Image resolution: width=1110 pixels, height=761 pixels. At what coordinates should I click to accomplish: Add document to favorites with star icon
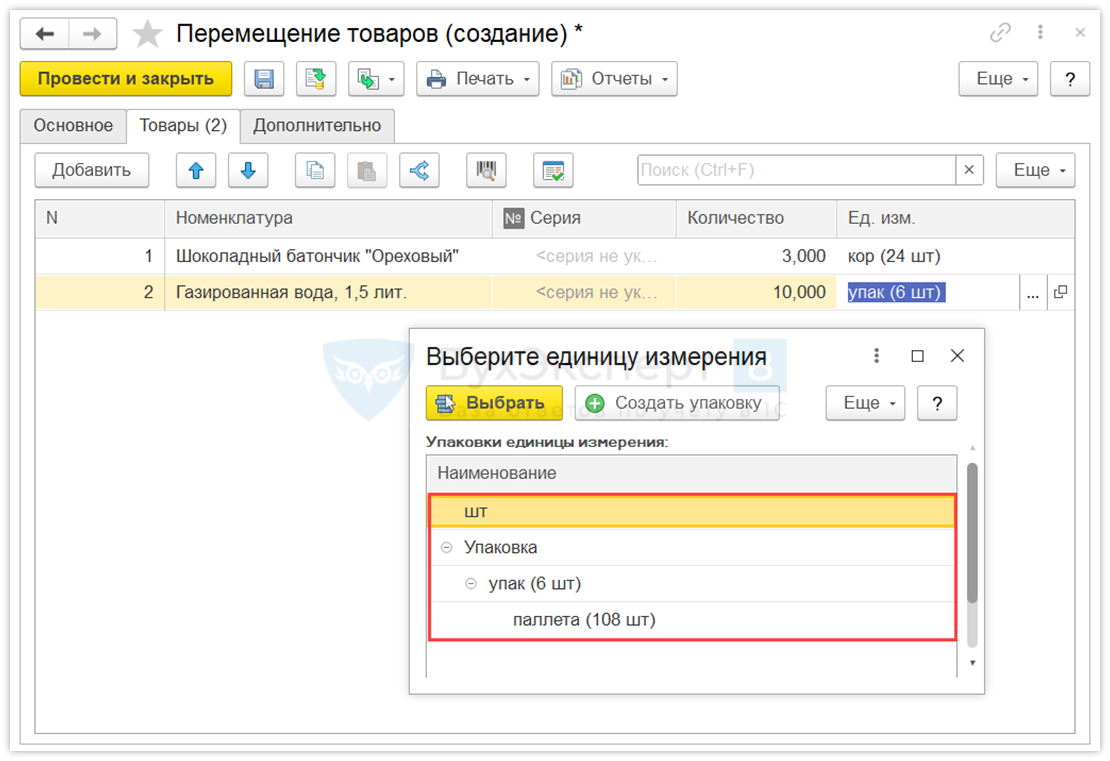pyautogui.click(x=147, y=34)
